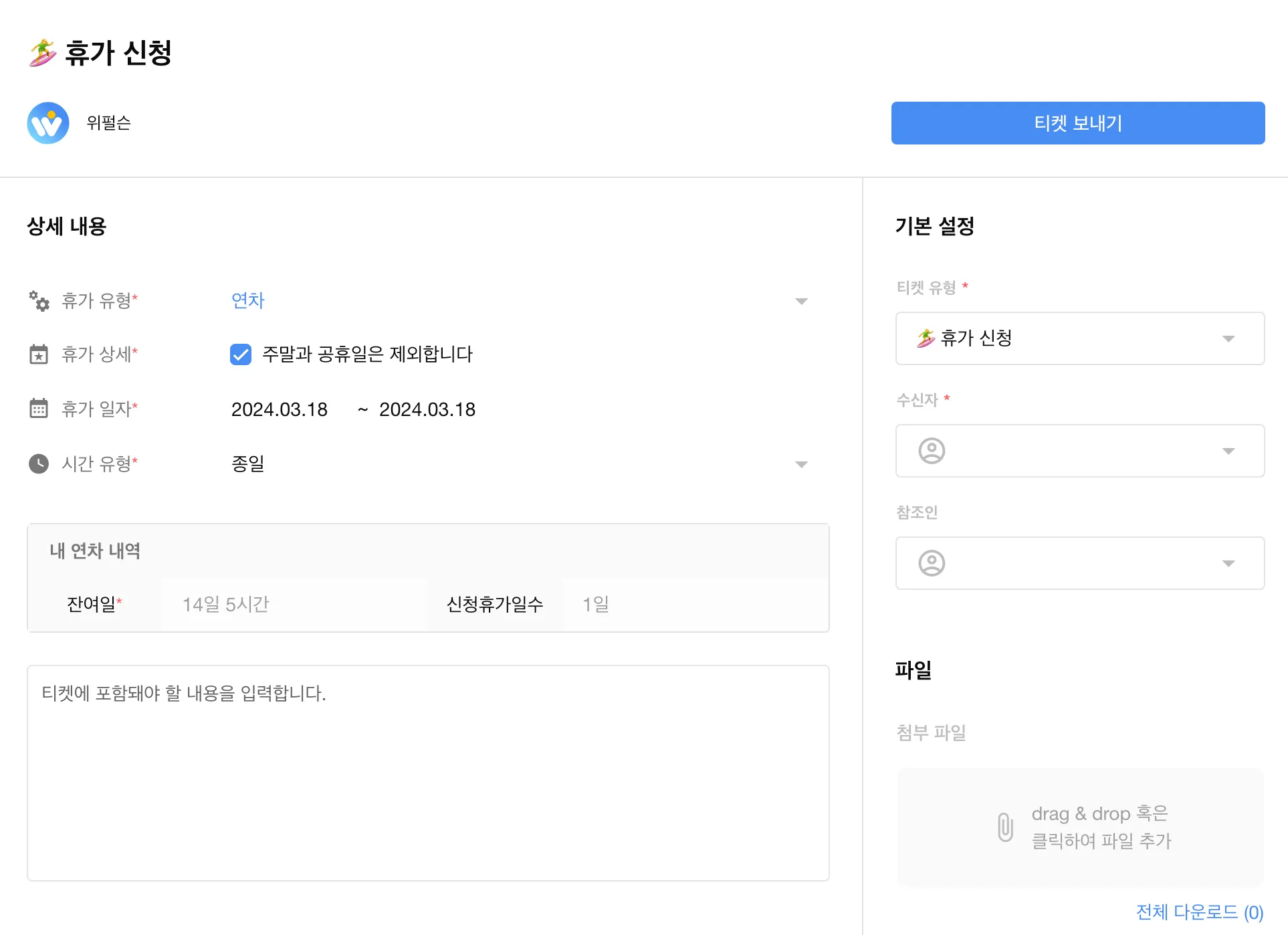Click the 전체 다운로드 (0) link
Screen dimensions: 1288x935
1199,912
